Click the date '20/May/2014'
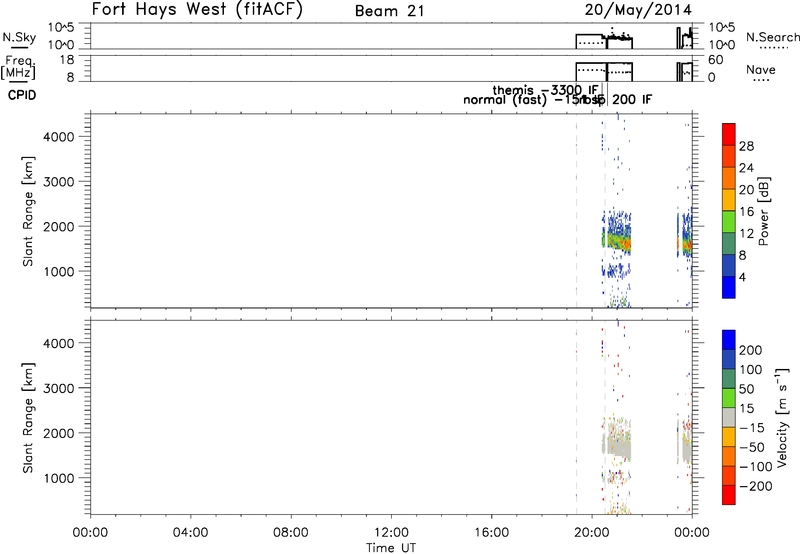Viewport: 800px width, 554px height. 638,10
